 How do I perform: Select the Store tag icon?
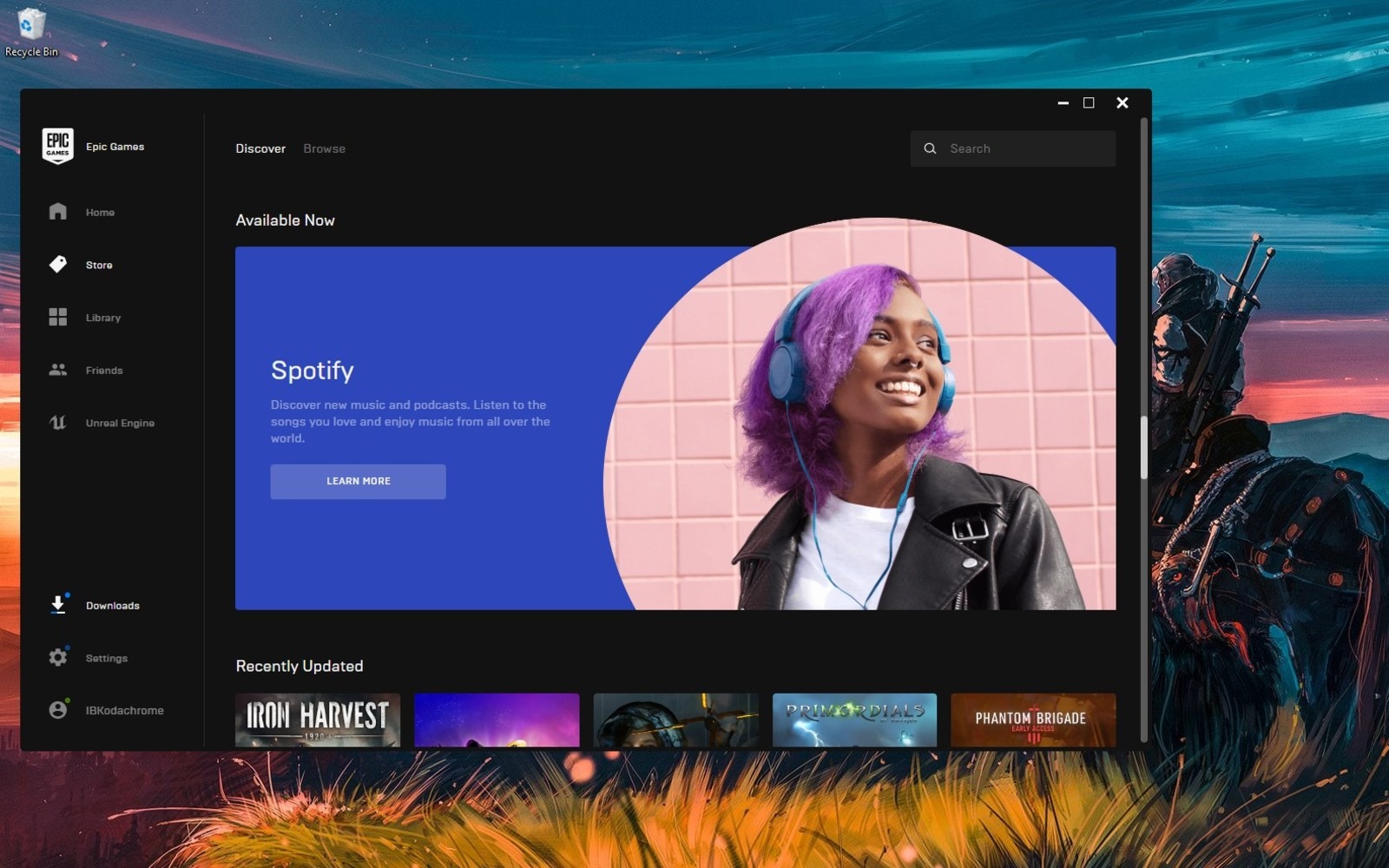(58, 265)
